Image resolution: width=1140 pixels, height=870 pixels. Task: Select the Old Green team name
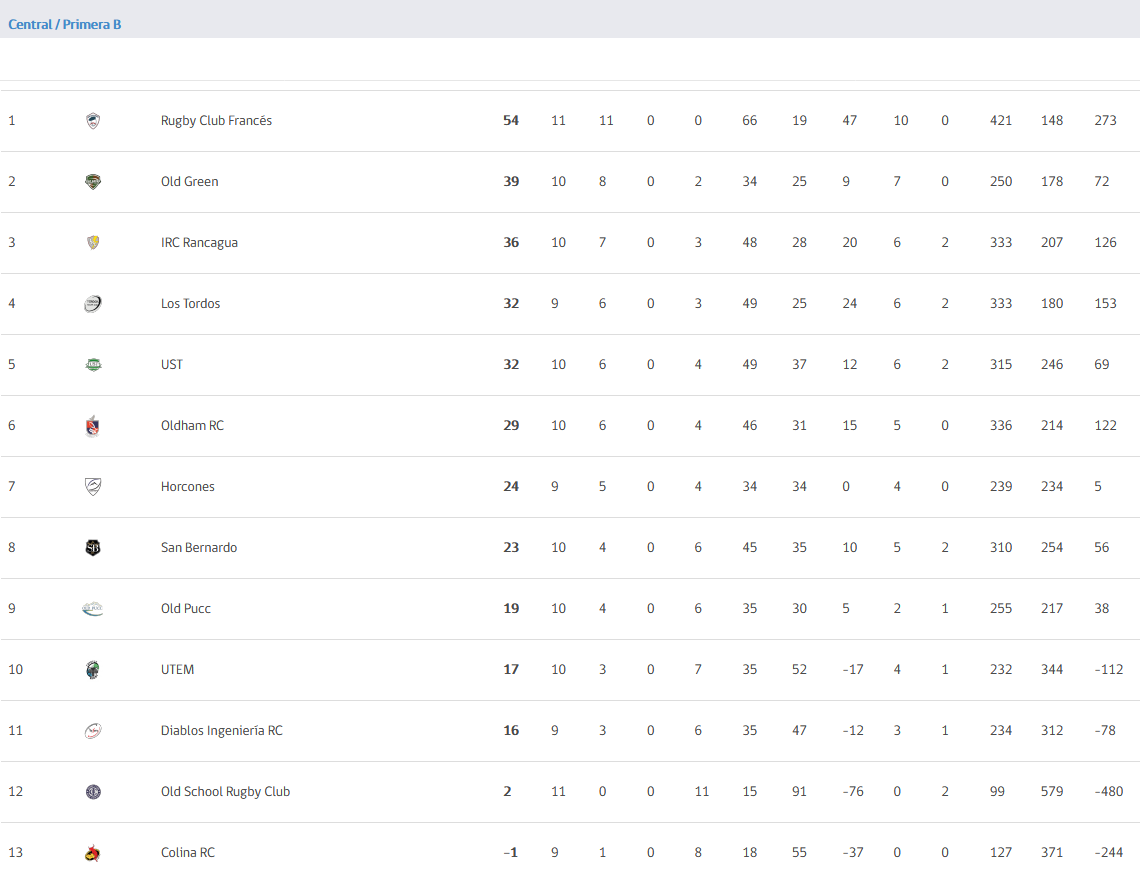189,182
